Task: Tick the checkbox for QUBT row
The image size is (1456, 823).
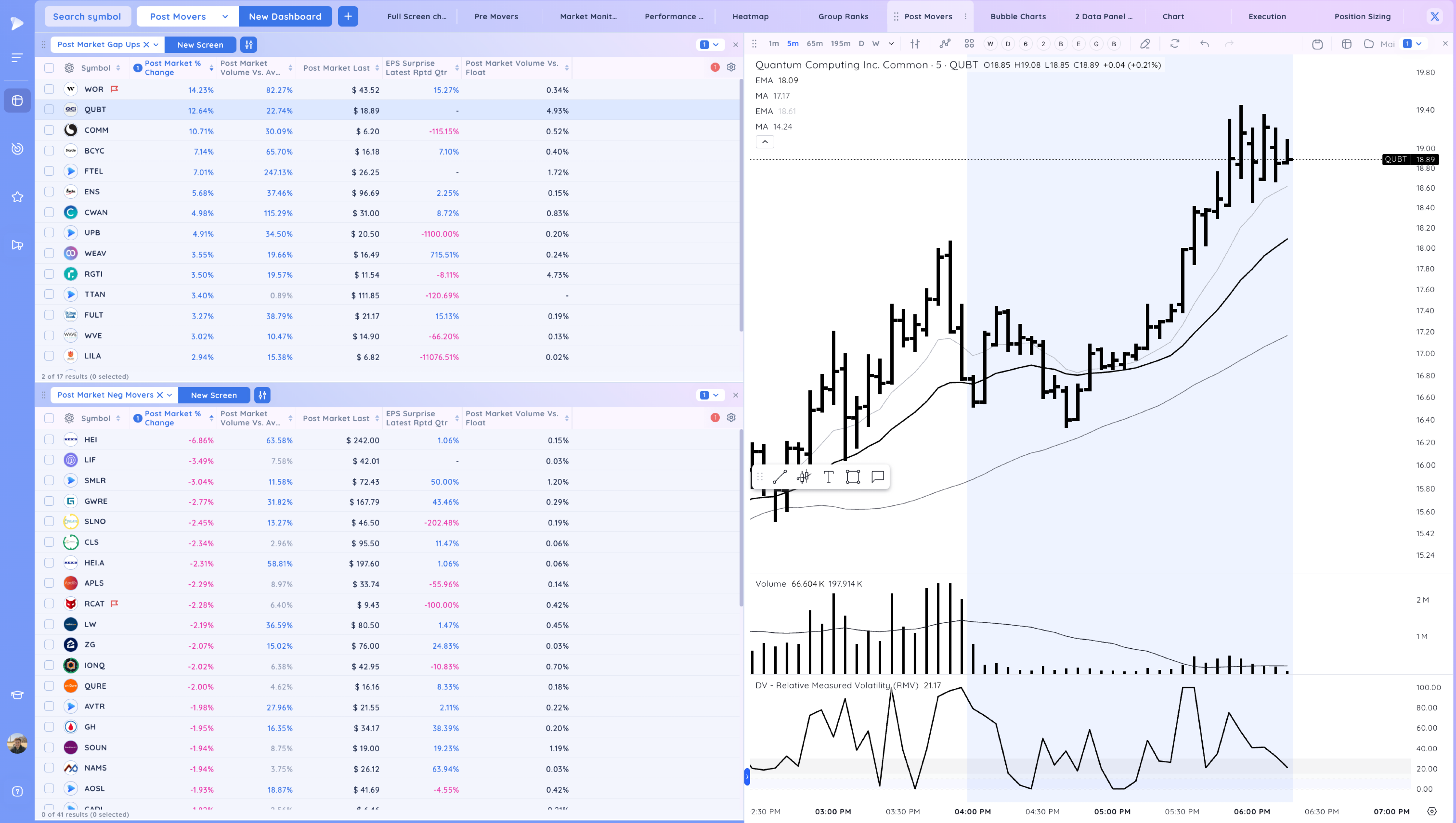Action: coord(49,110)
